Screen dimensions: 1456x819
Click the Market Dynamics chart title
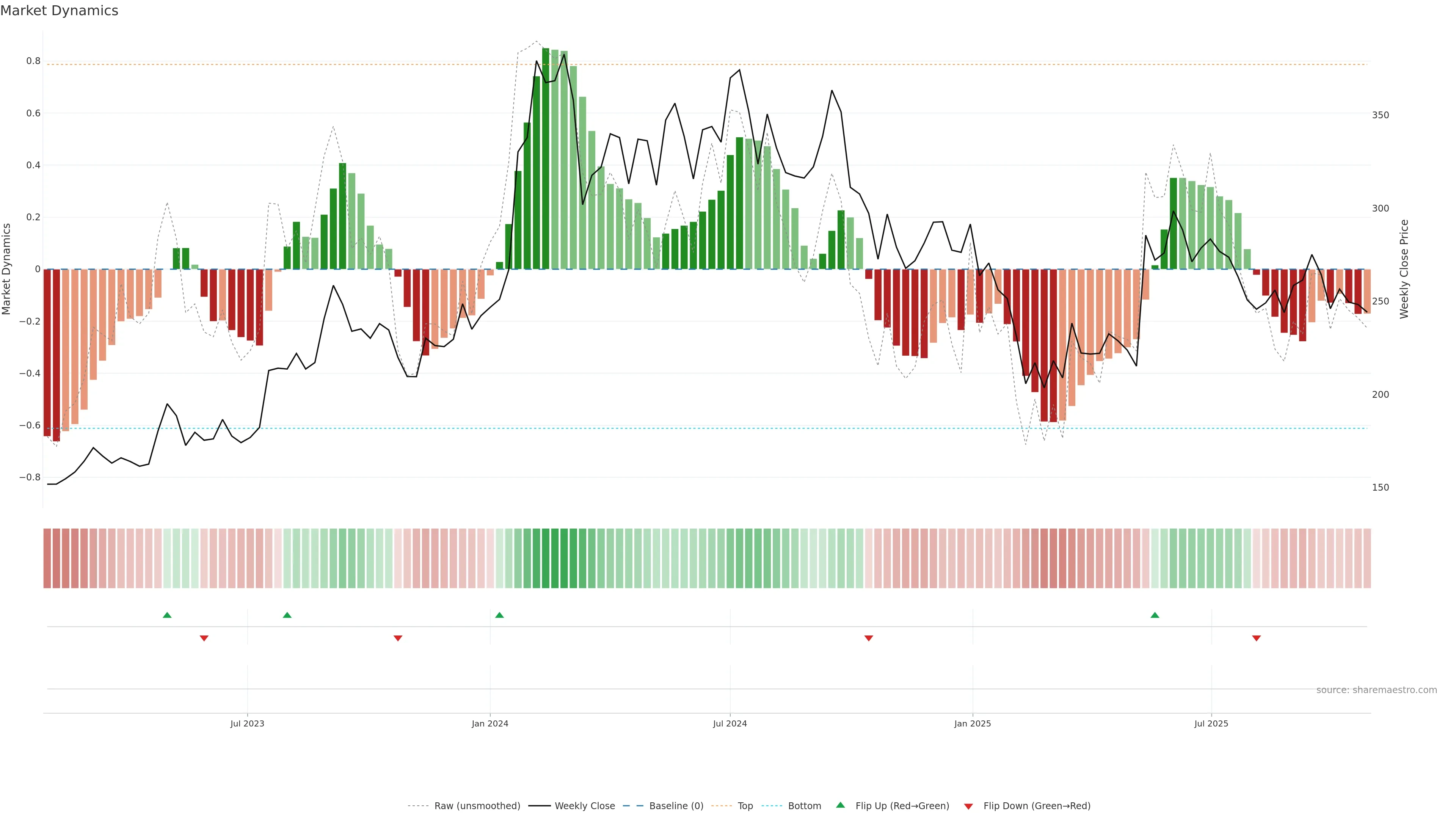(x=60, y=11)
